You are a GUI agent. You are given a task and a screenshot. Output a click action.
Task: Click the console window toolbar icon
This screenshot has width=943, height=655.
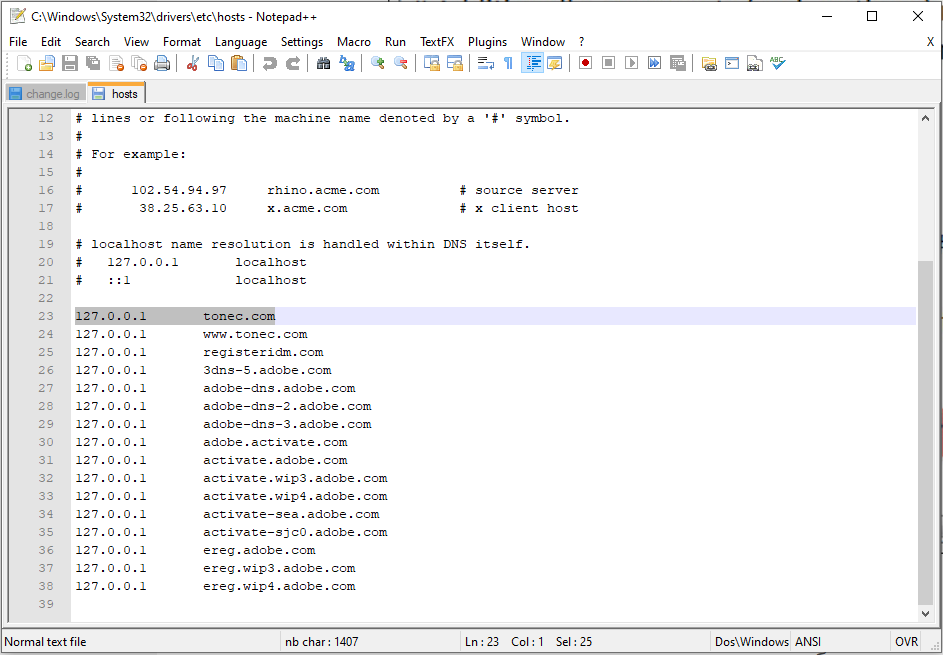[732, 63]
